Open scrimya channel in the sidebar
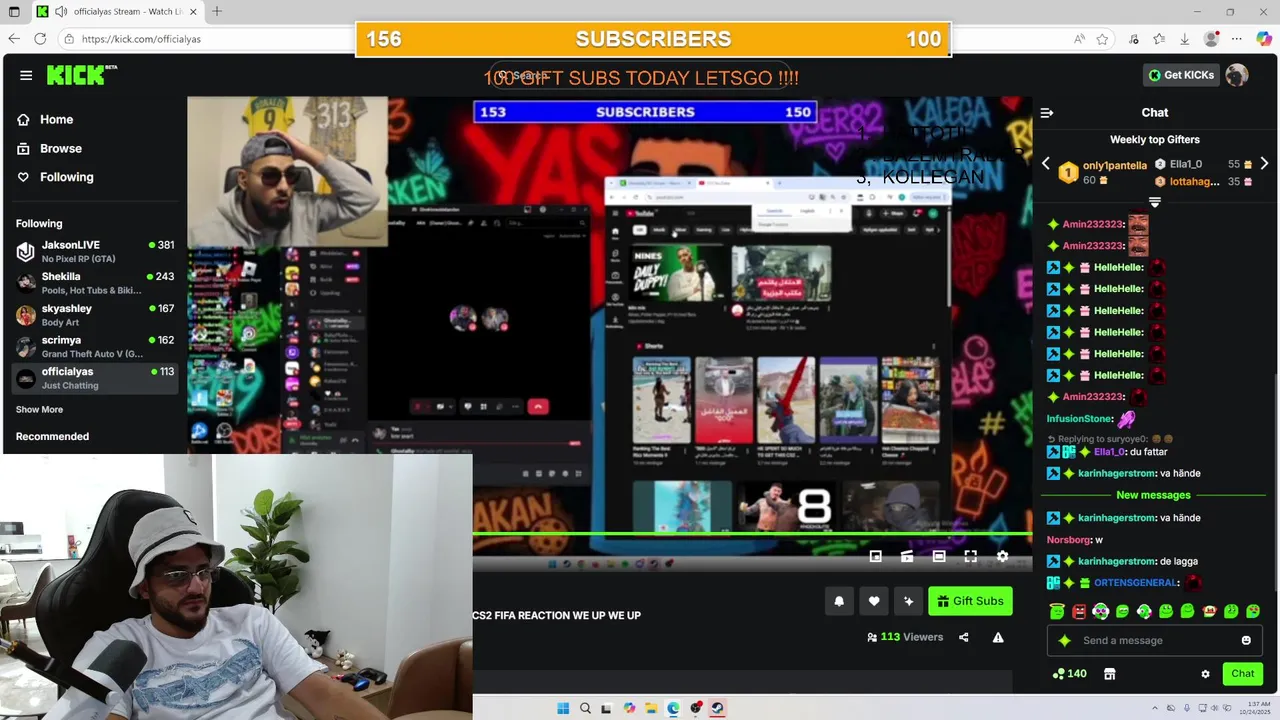 (x=95, y=347)
